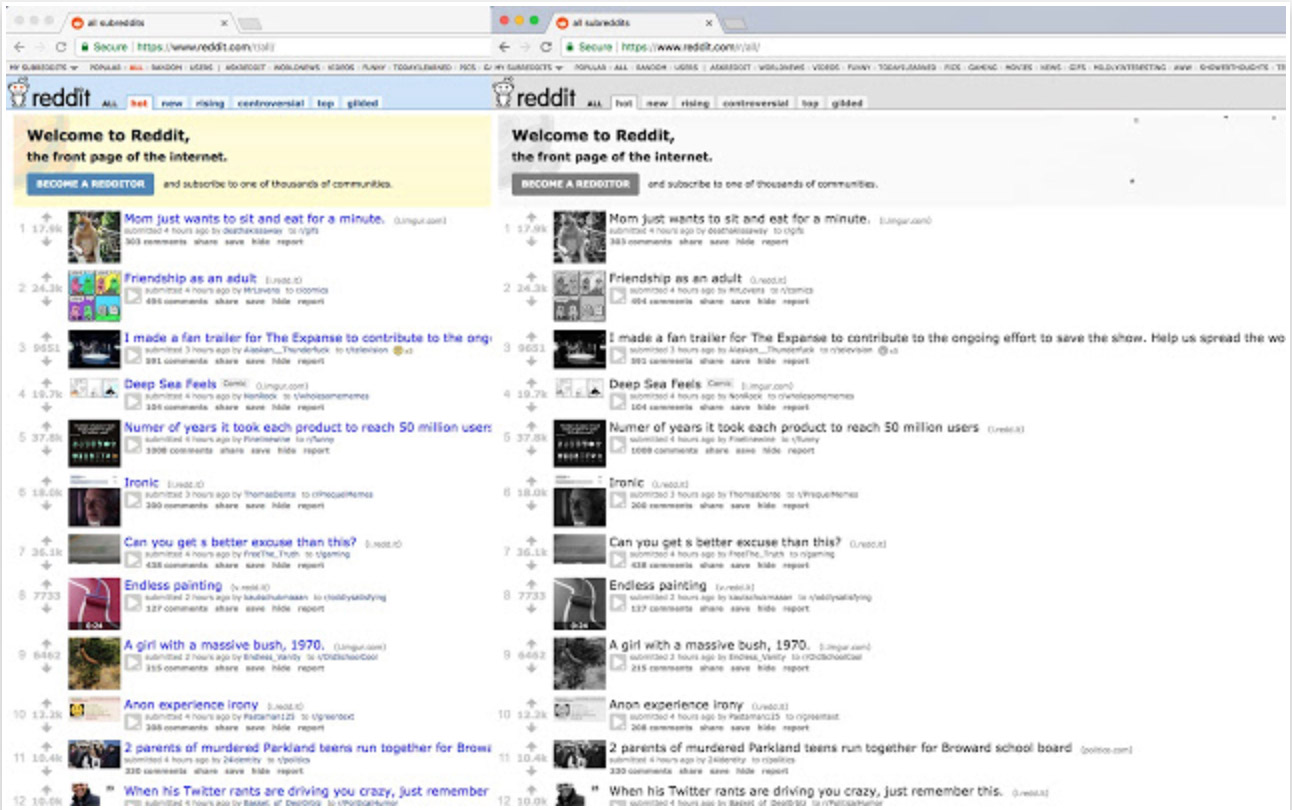Screen dimensions: 1292x810
Task: Click the address bar in the left window
Action: (280, 47)
